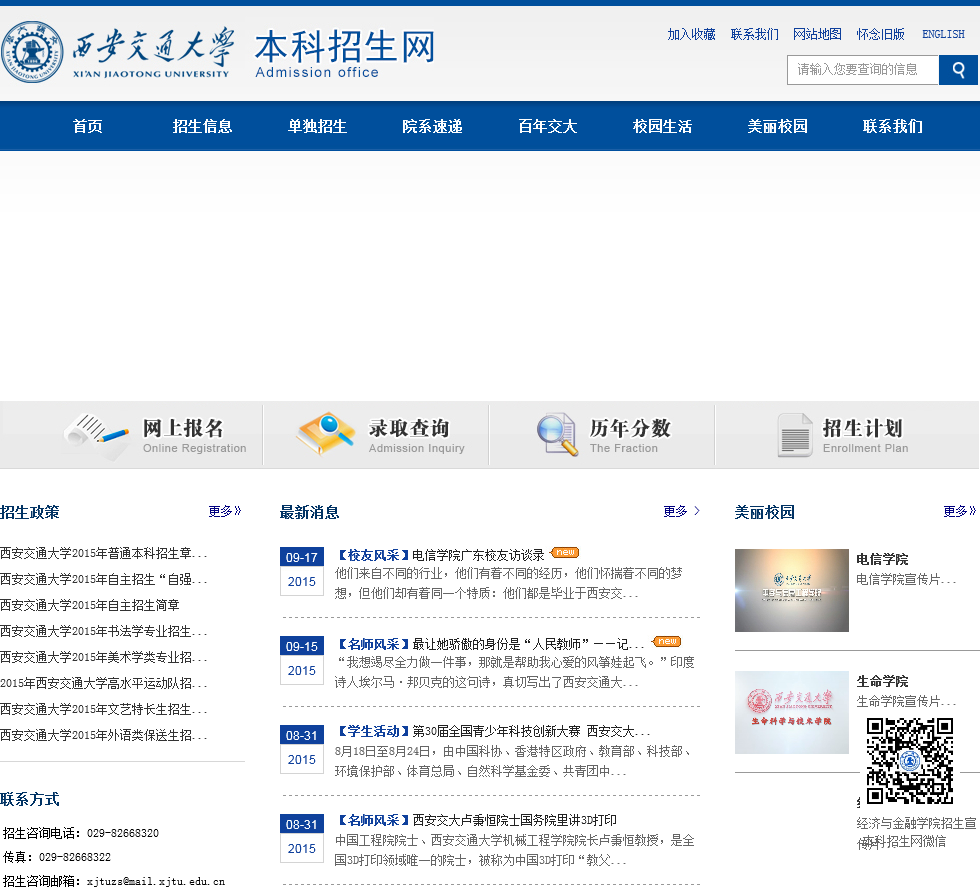Viewport: 980px width, 891px height.
Task: Click 加入收藏 top link
Action: click(x=691, y=34)
